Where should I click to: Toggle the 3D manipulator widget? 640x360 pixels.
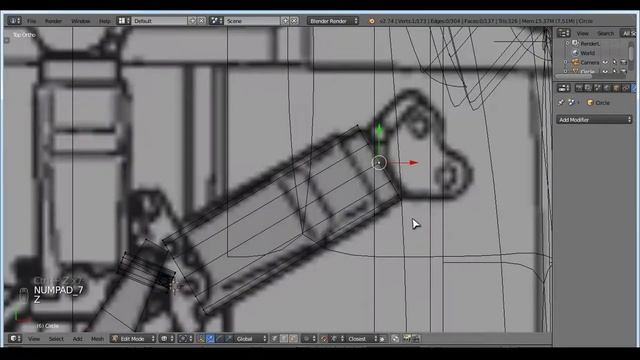click(201, 339)
